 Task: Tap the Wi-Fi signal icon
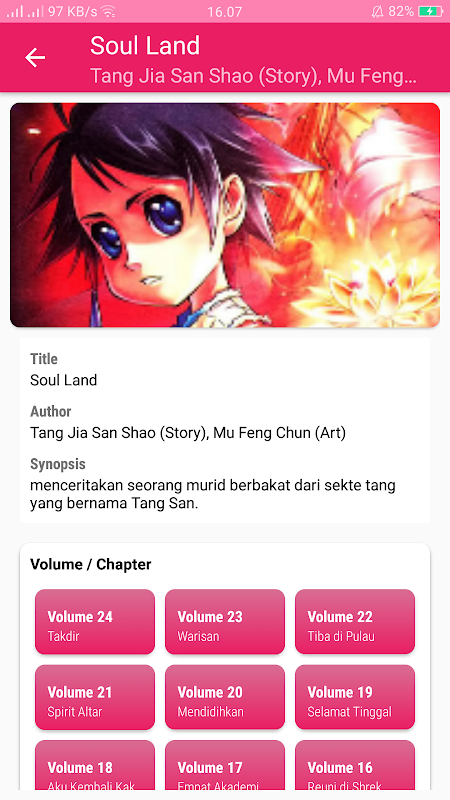(108, 11)
